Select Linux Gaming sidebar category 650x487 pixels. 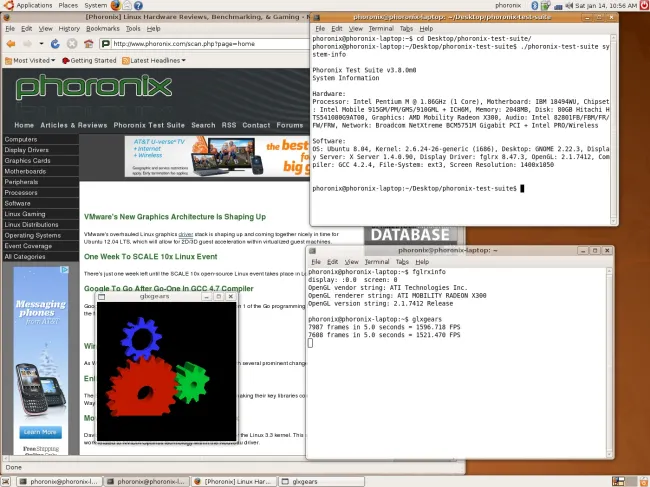pos(41,214)
